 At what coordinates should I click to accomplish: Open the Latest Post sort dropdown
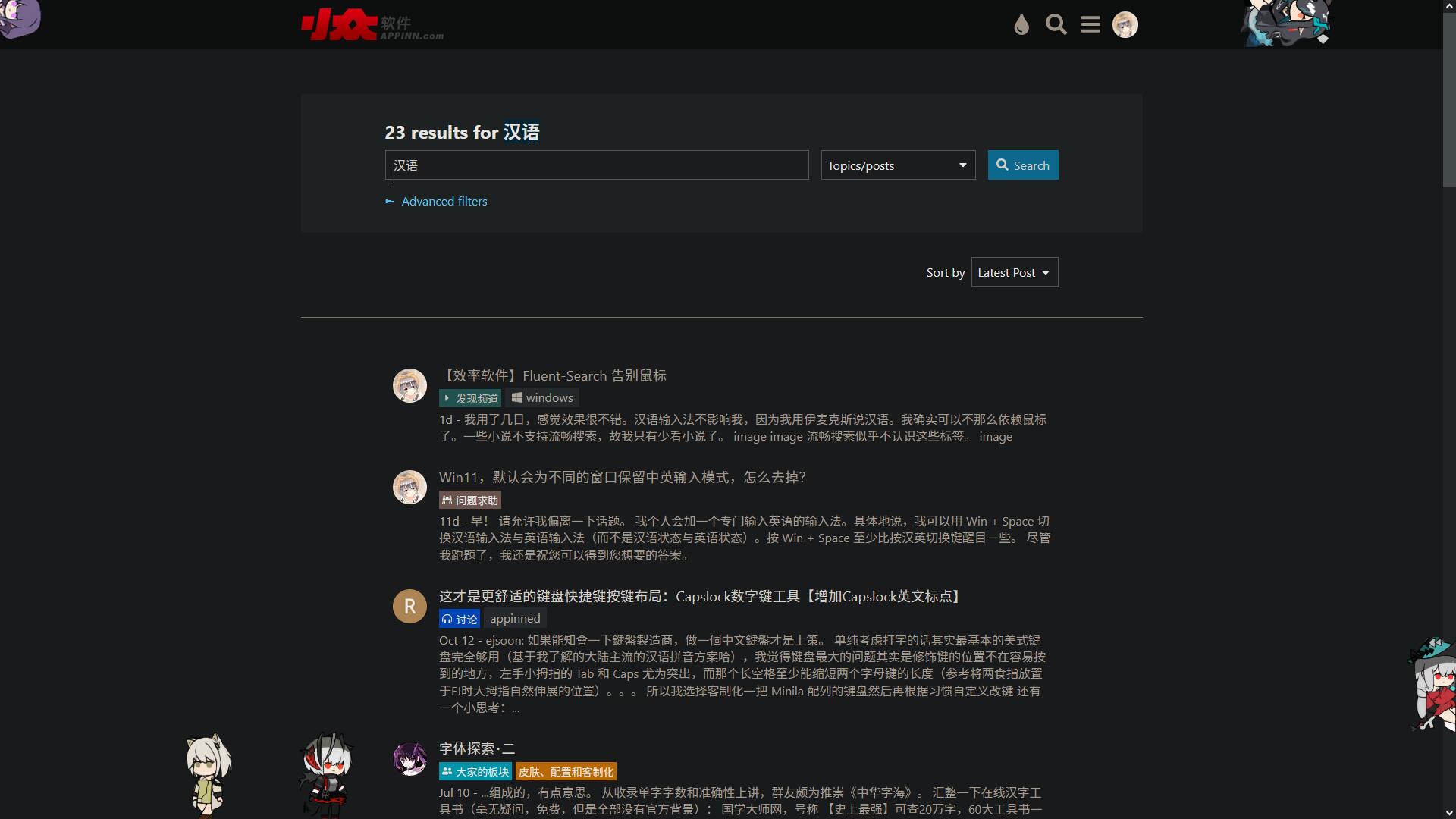coord(1014,272)
